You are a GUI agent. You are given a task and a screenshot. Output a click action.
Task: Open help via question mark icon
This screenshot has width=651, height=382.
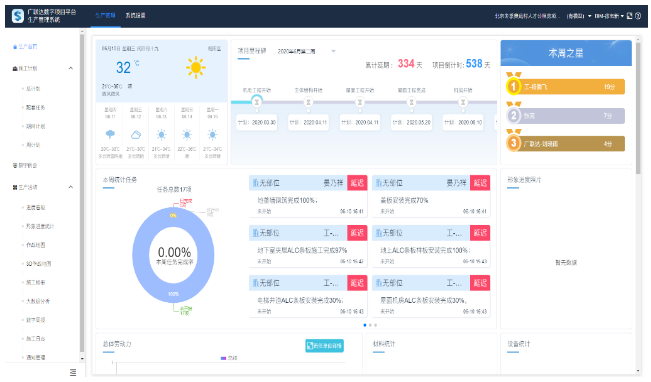click(638, 16)
